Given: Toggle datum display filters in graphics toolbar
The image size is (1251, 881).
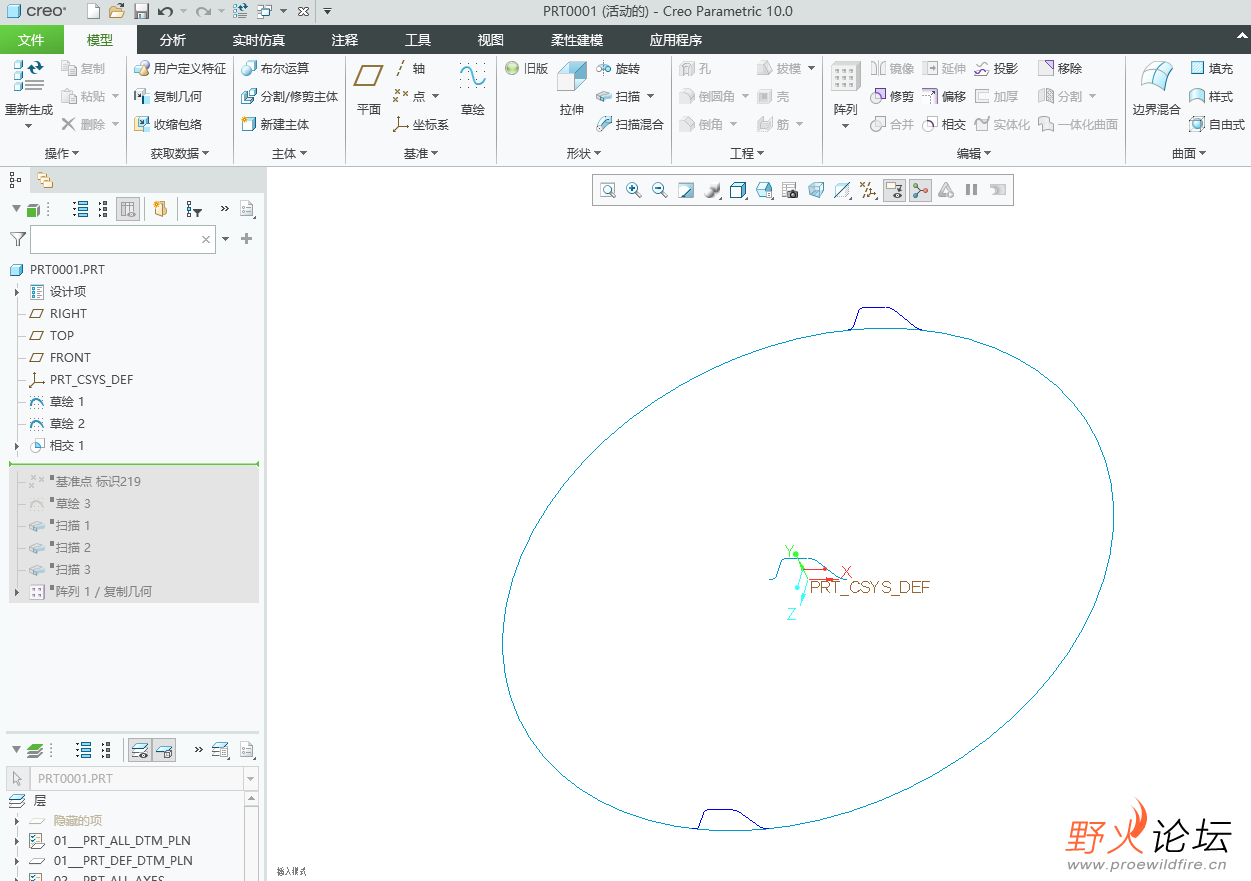Looking at the screenshot, I should (869, 190).
